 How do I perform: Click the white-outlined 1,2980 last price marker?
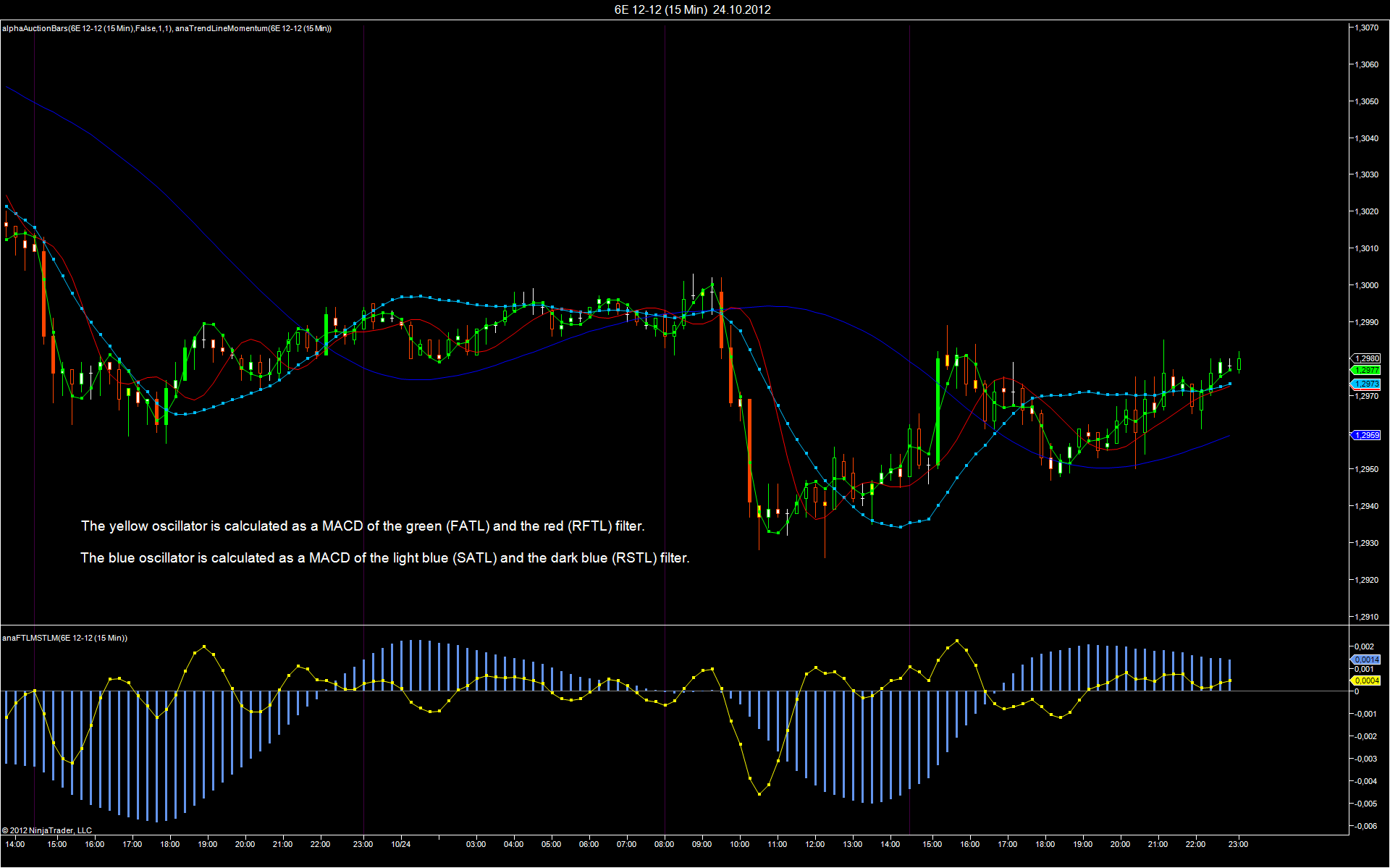1366,358
